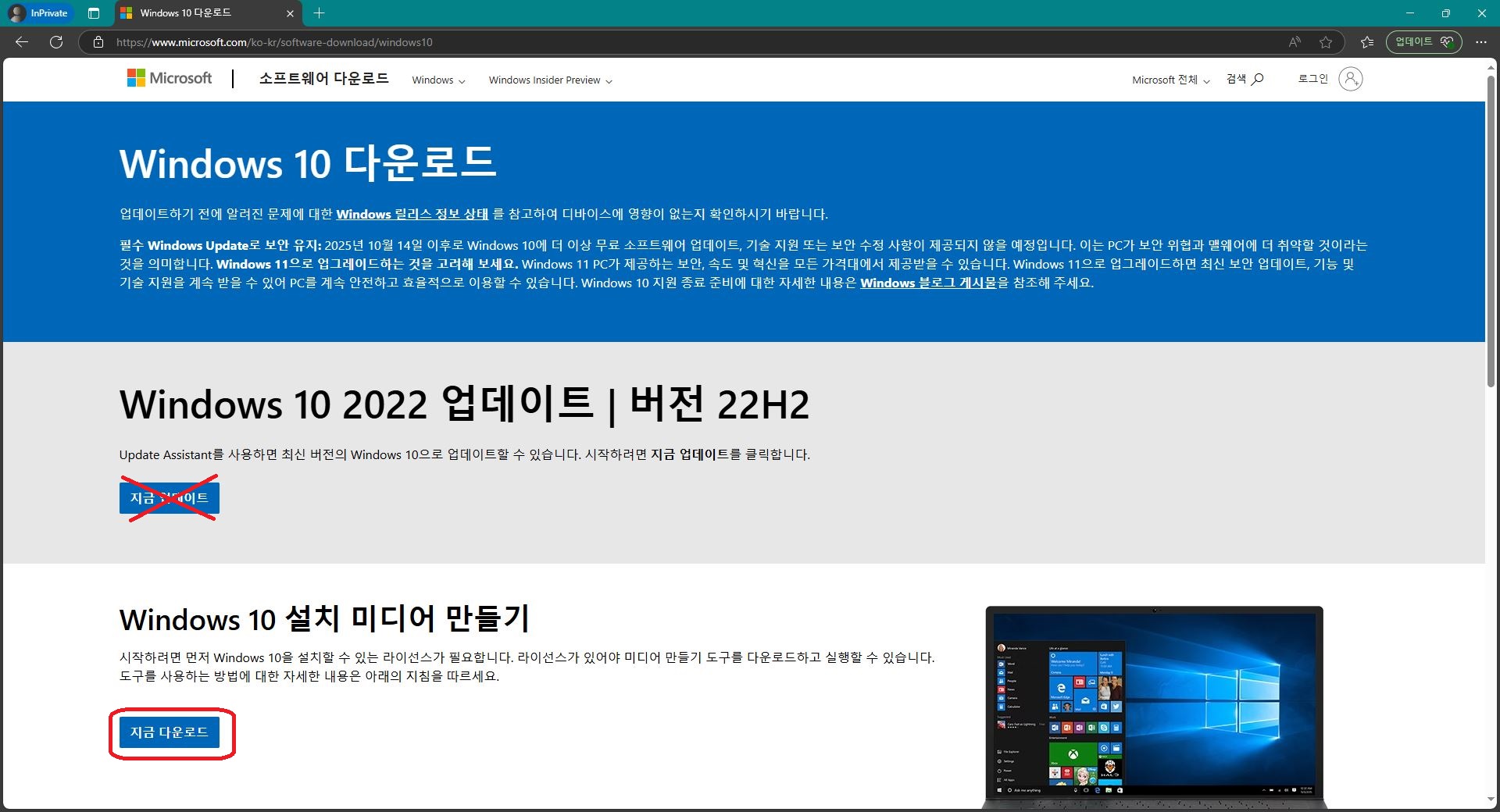Open Windows 블로그 게시물 link
Image resolution: width=1500 pixels, height=812 pixels.
928,283
